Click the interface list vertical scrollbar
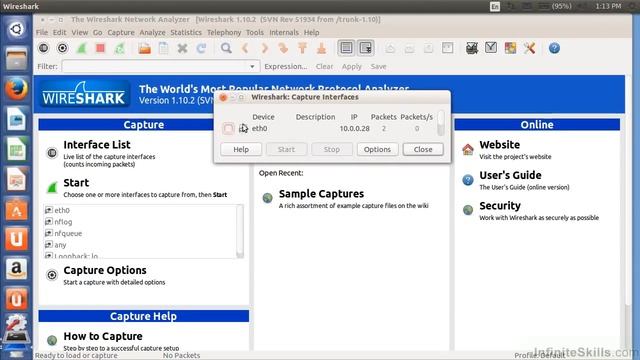640x360 pixels. coord(240,231)
